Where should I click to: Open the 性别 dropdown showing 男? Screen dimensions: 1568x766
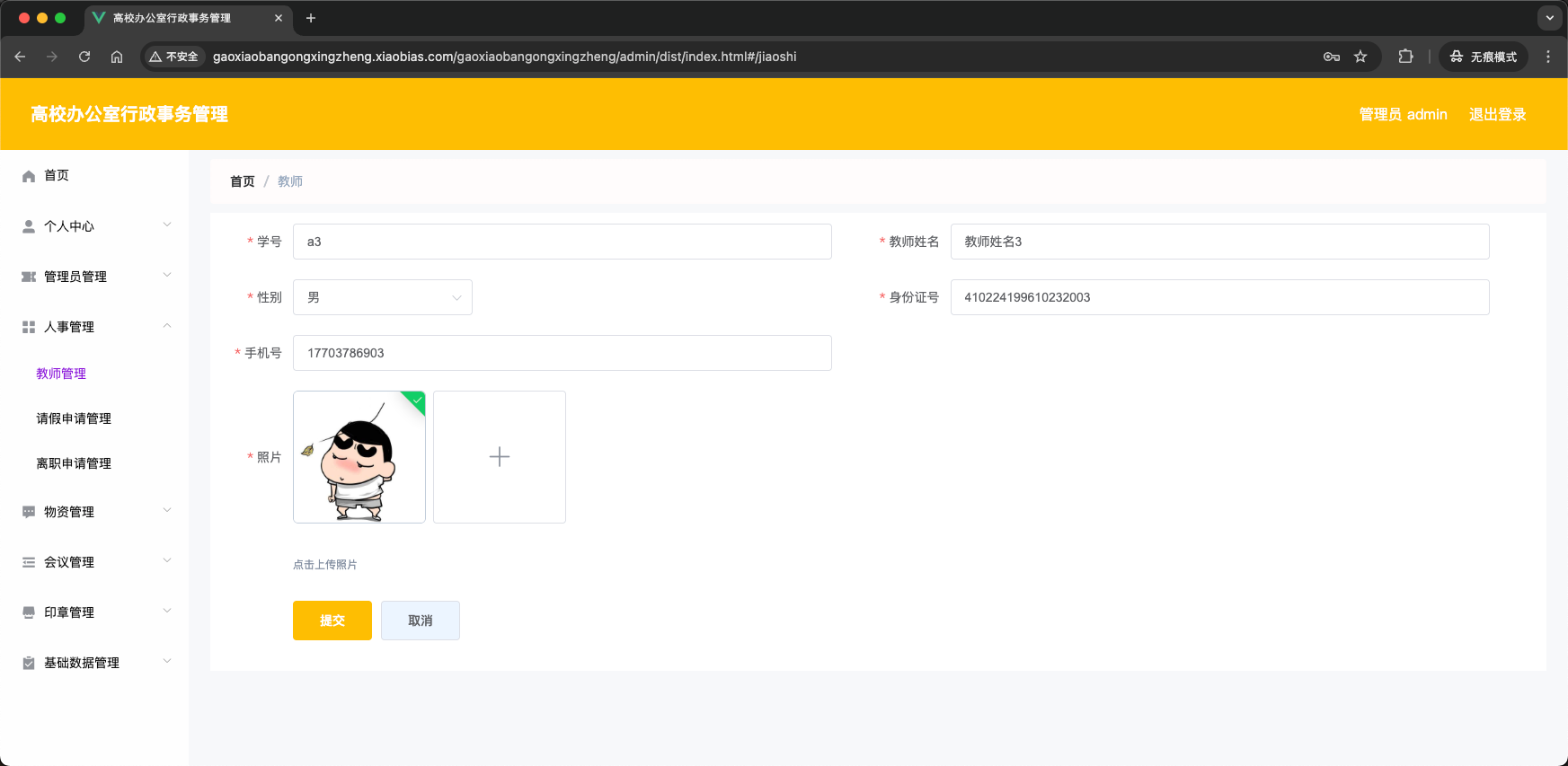click(383, 297)
